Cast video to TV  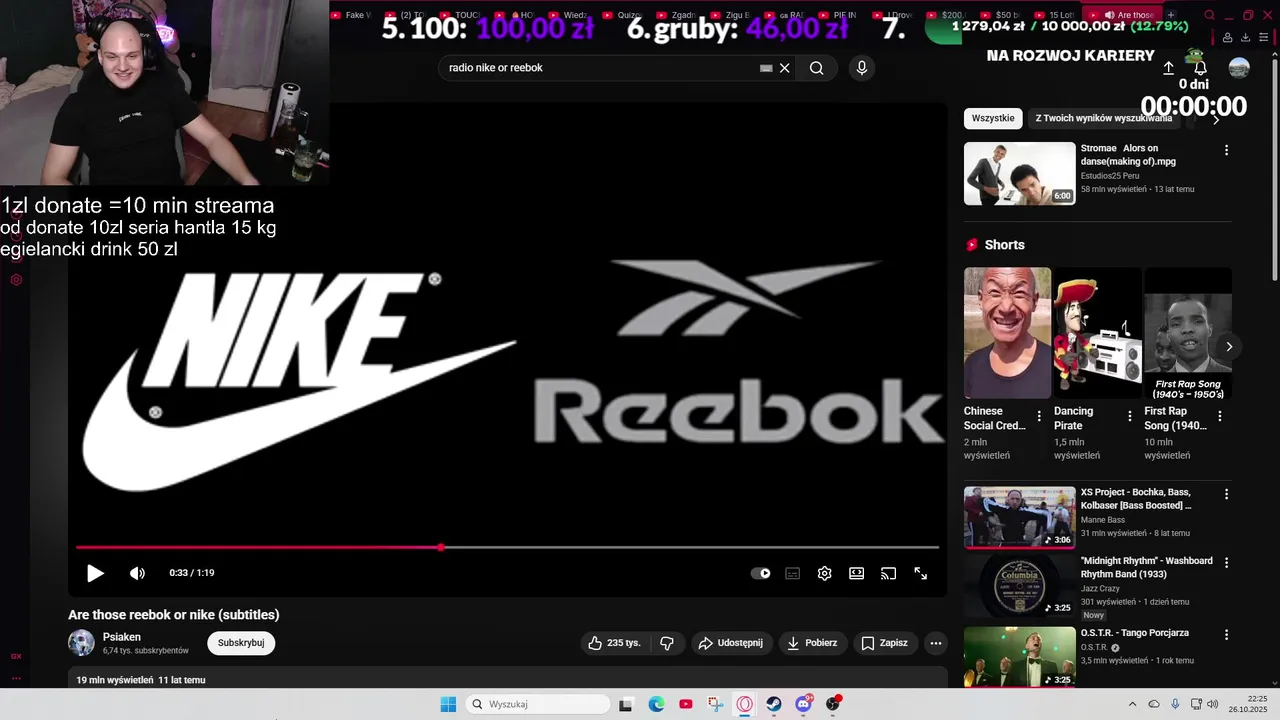pos(888,573)
